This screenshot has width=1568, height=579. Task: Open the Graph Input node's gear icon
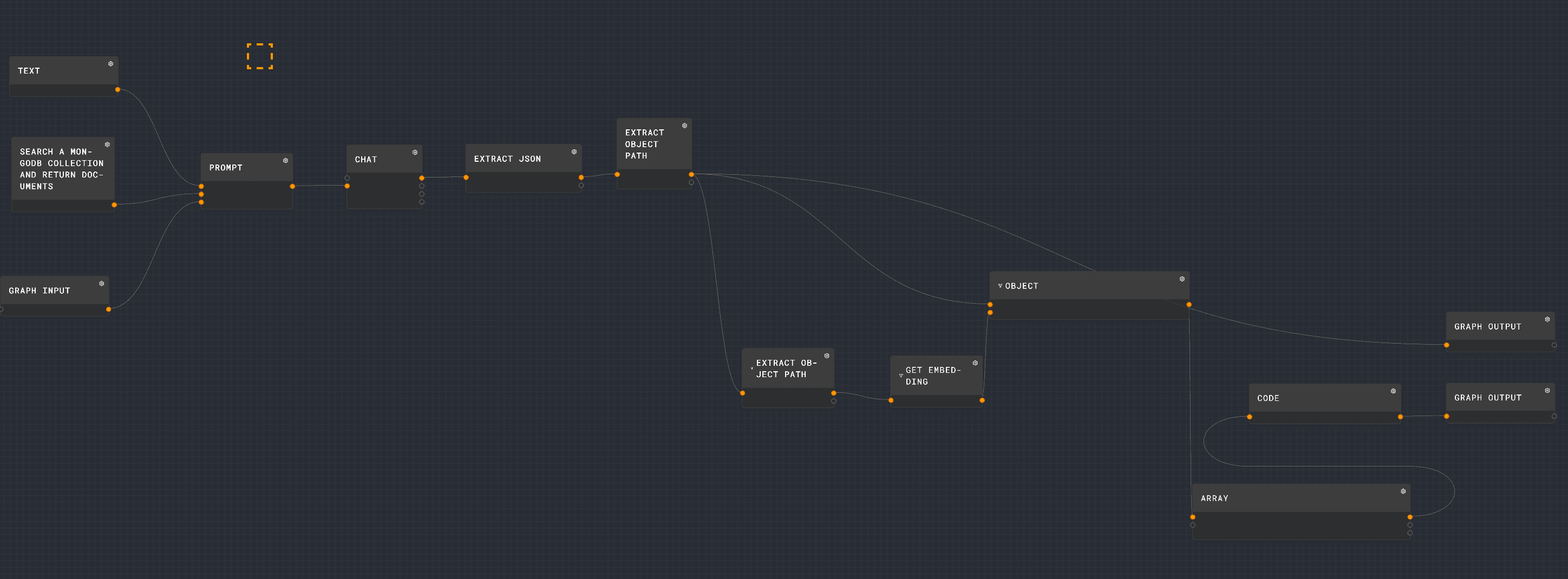point(101,284)
